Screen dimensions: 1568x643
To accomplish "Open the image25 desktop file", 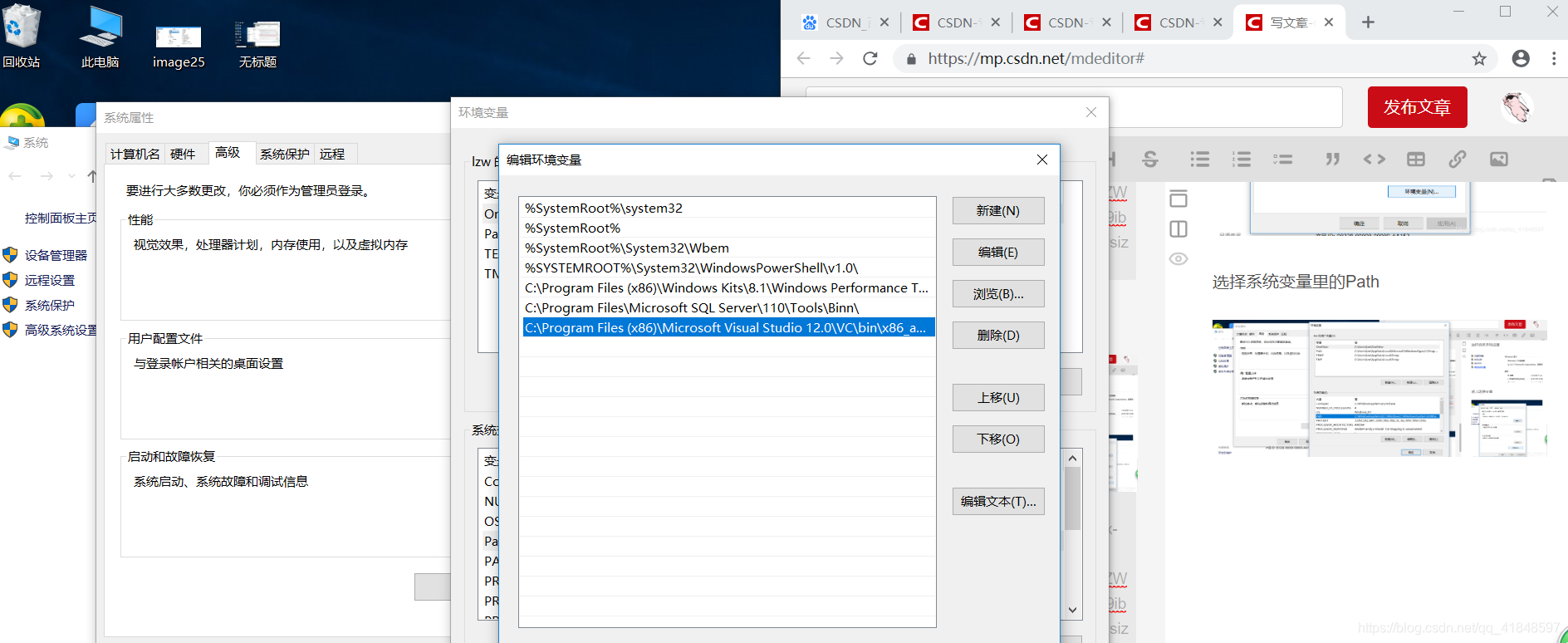I will [x=179, y=46].
